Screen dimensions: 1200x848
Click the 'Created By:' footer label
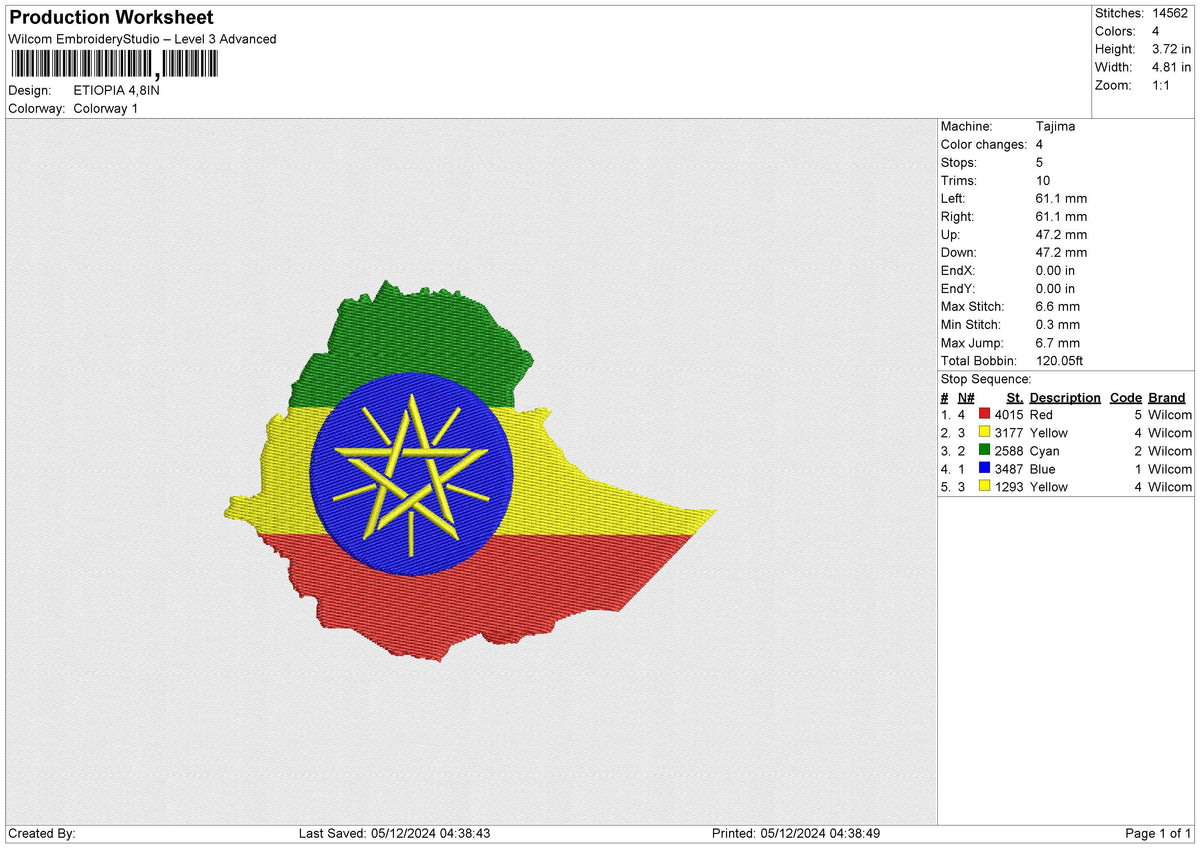pyautogui.click(x=42, y=833)
